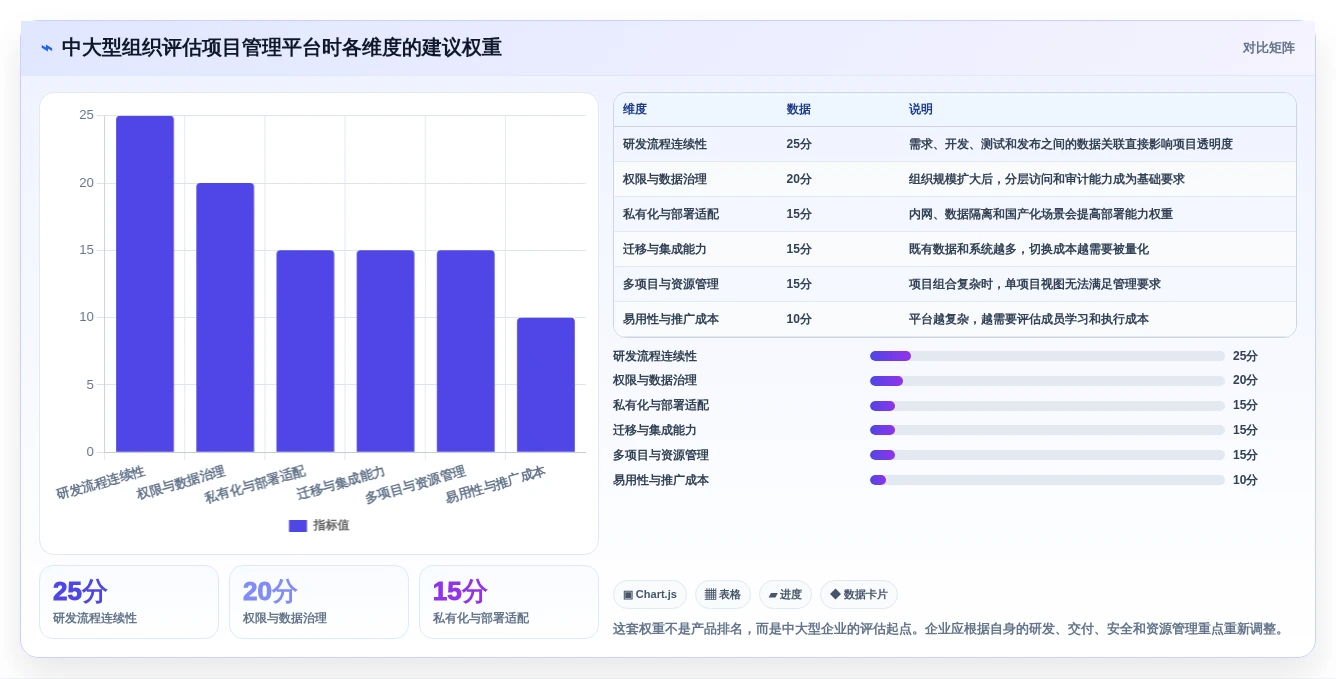The width and height of the screenshot is (1336, 679).
Task: Click the 权限与数据治理 progress bar
Action: coord(1047,381)
